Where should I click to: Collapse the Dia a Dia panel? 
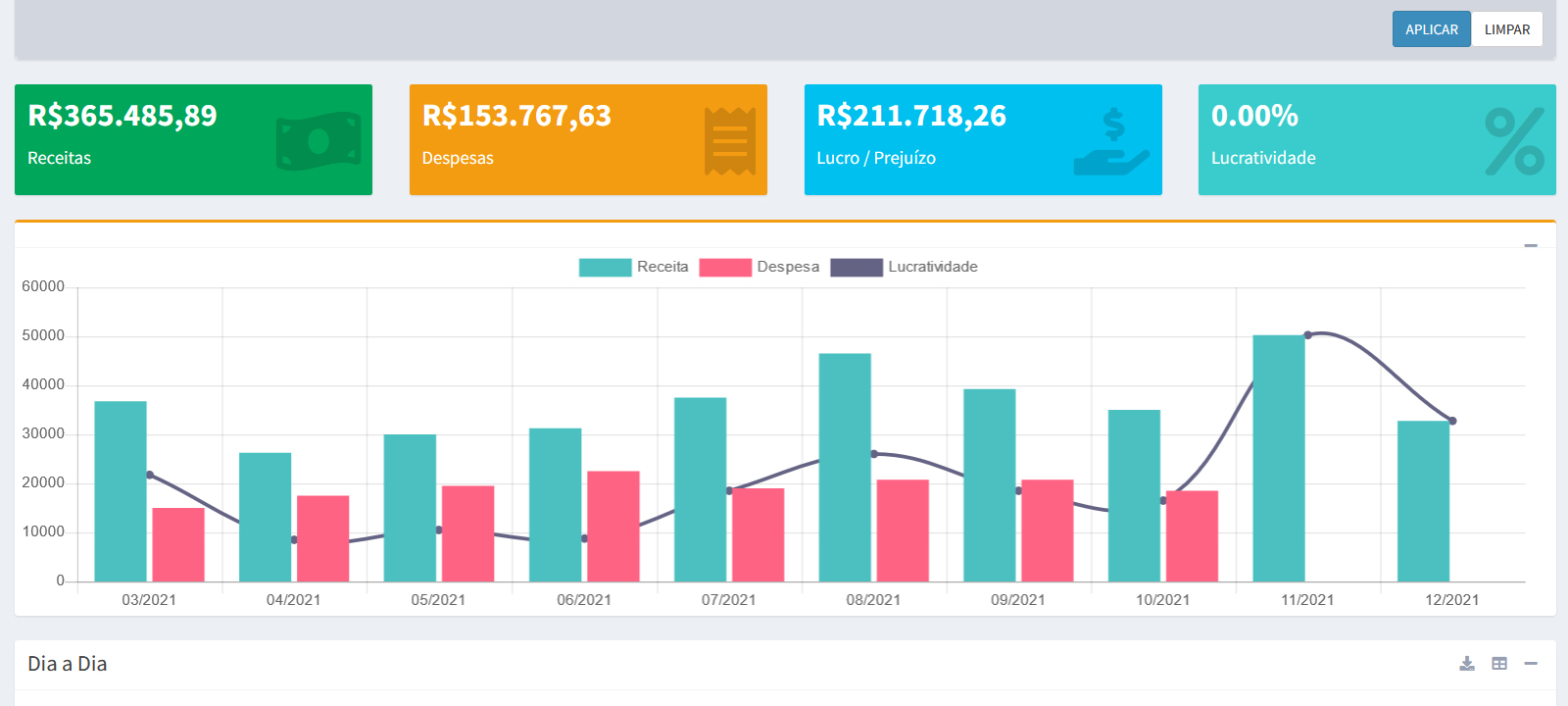[1531, 664]
